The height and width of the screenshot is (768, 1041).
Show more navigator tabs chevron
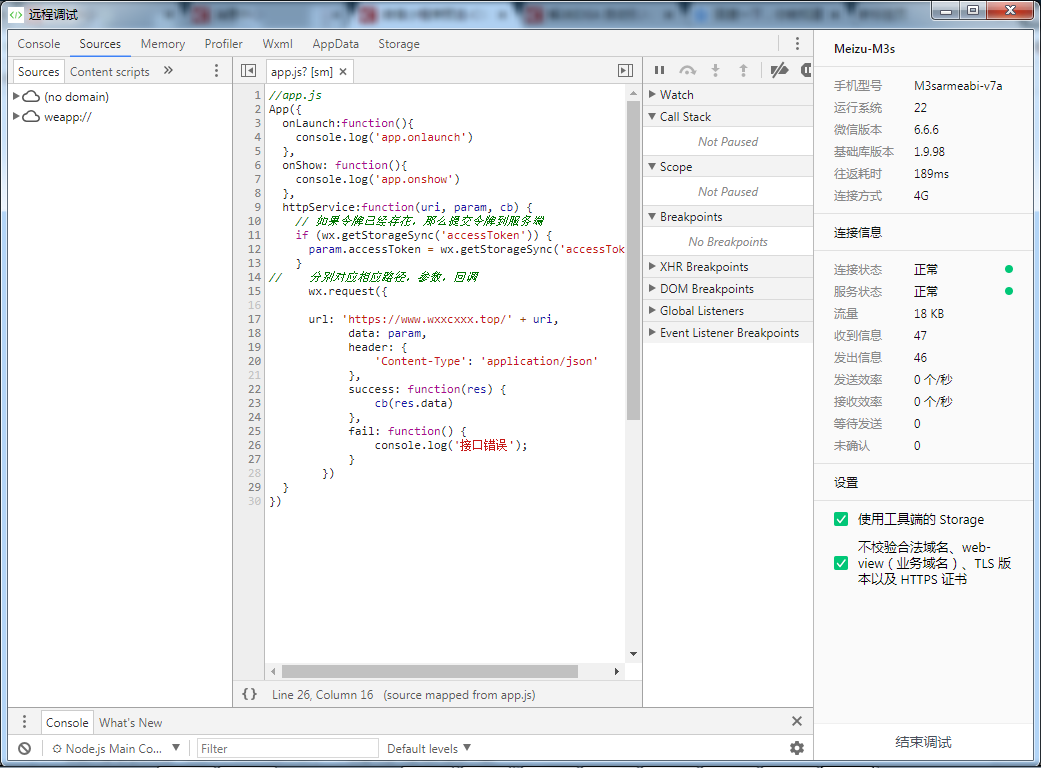pos(169,70)
